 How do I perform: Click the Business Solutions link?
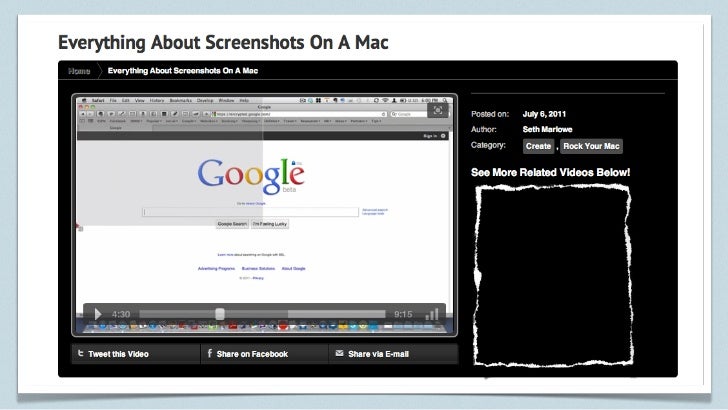(x=258, y=268)
